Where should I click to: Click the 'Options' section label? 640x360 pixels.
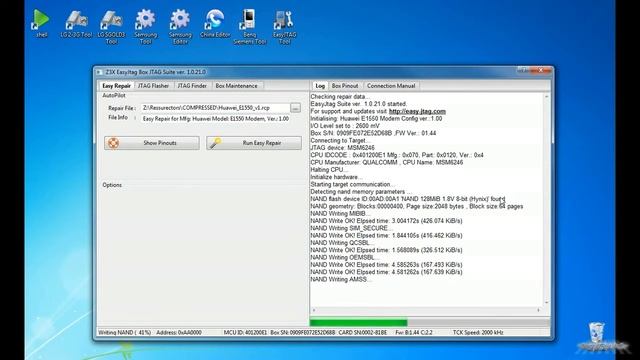112,185
